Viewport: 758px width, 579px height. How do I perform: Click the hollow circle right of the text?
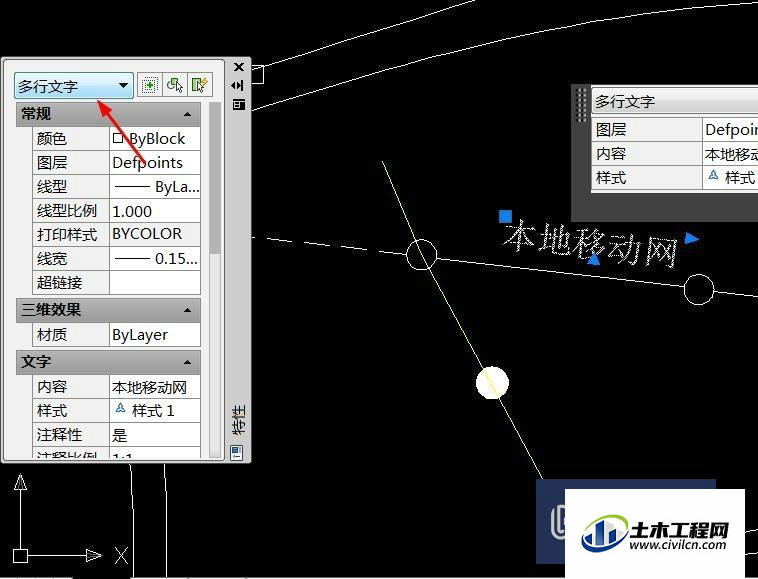[699, 290]
